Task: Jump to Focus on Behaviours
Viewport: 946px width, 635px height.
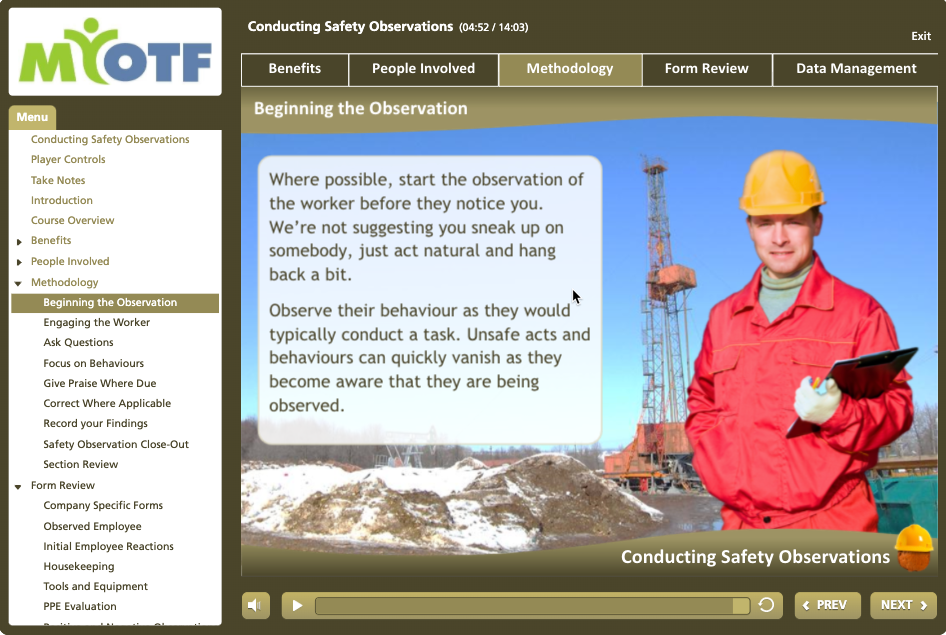Action: pyautogui.click(x=94, y=363)
